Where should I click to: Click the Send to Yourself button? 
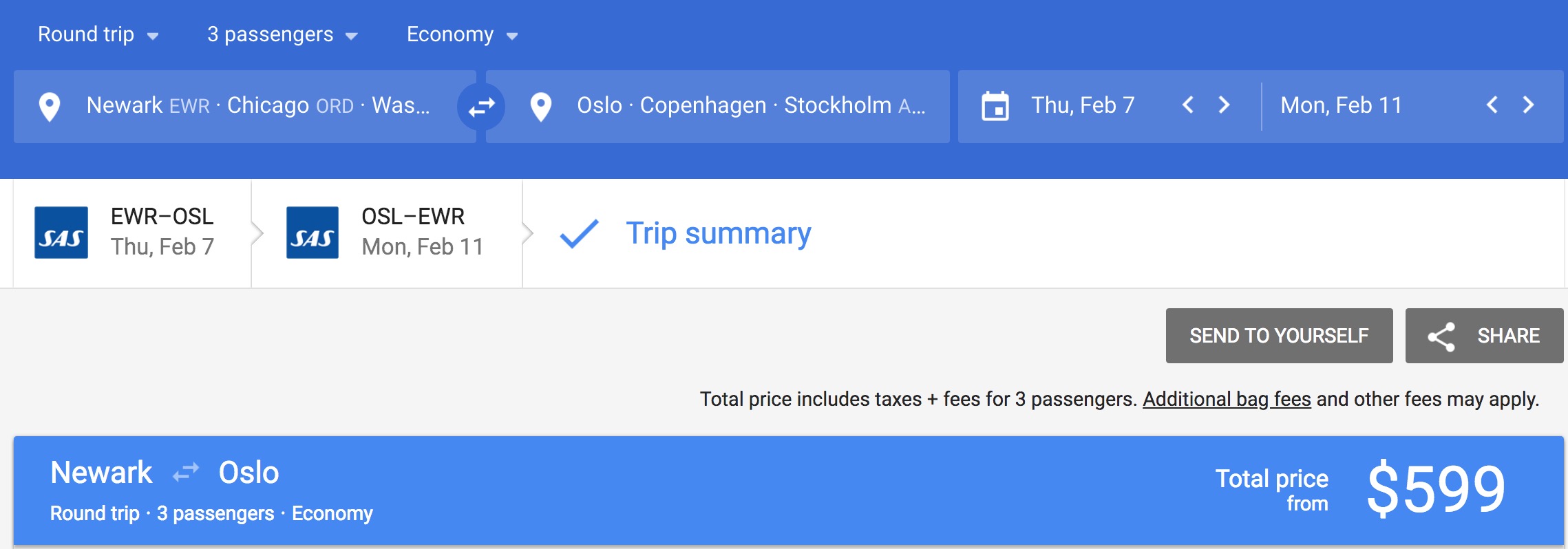1279,336
